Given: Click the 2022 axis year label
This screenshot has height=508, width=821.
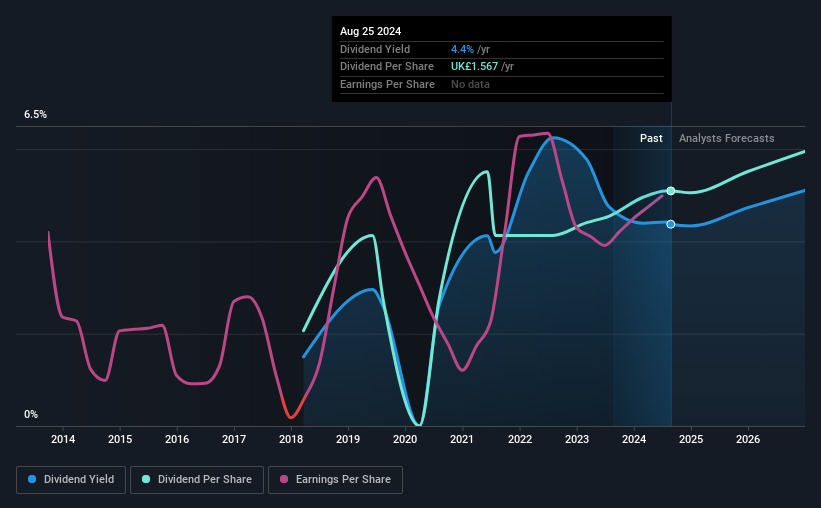Looking at the screenshot, I should [x=520, y=439].
